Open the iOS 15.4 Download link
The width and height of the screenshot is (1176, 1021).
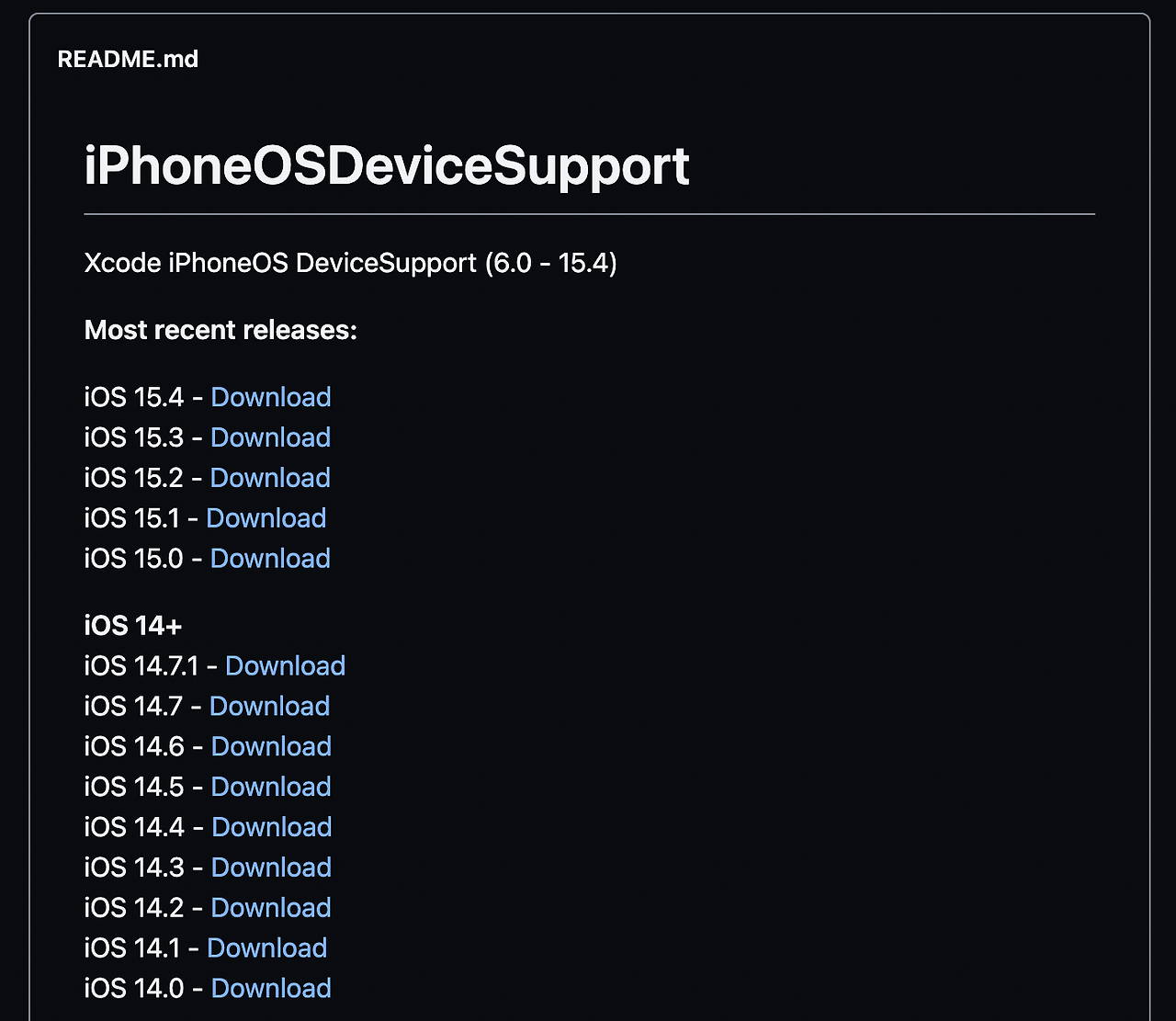click(270, 397)
